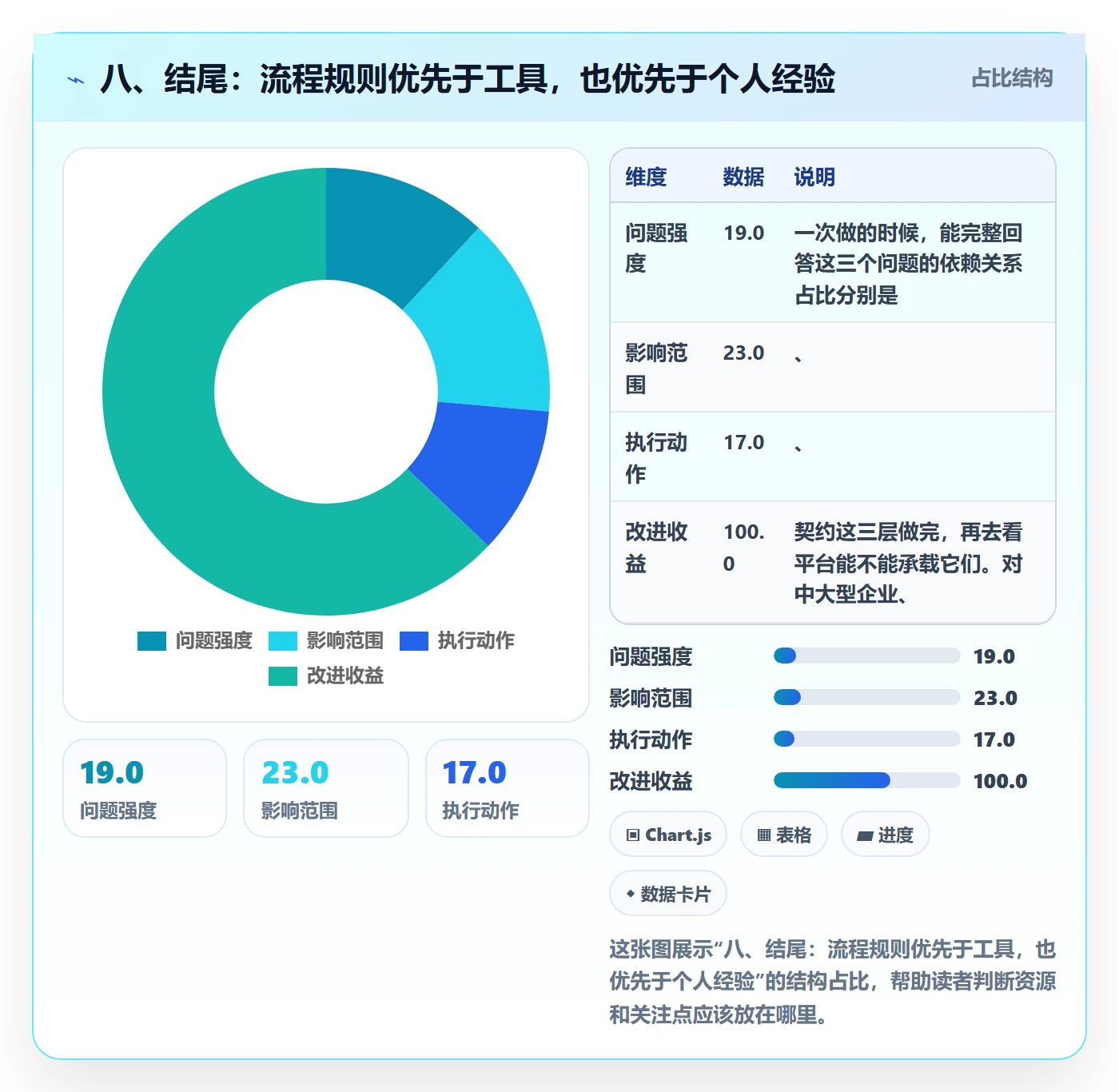Click the 数据 column header
The width and height of the screenshot is (1119, 1092).
tap(743, 177)
